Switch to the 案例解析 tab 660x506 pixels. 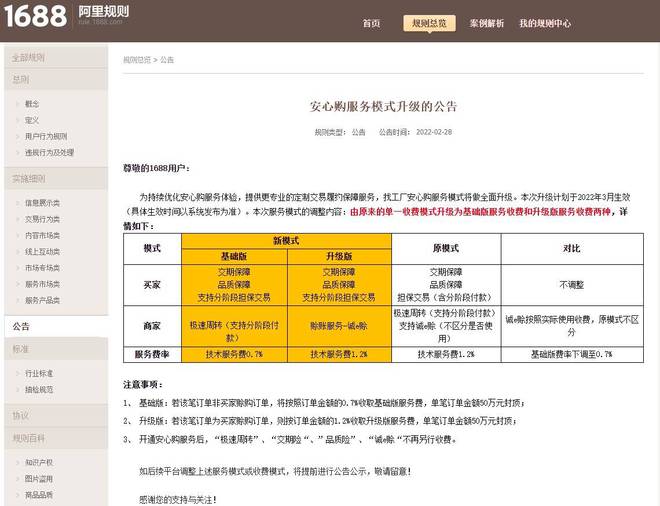coord(487,23)
